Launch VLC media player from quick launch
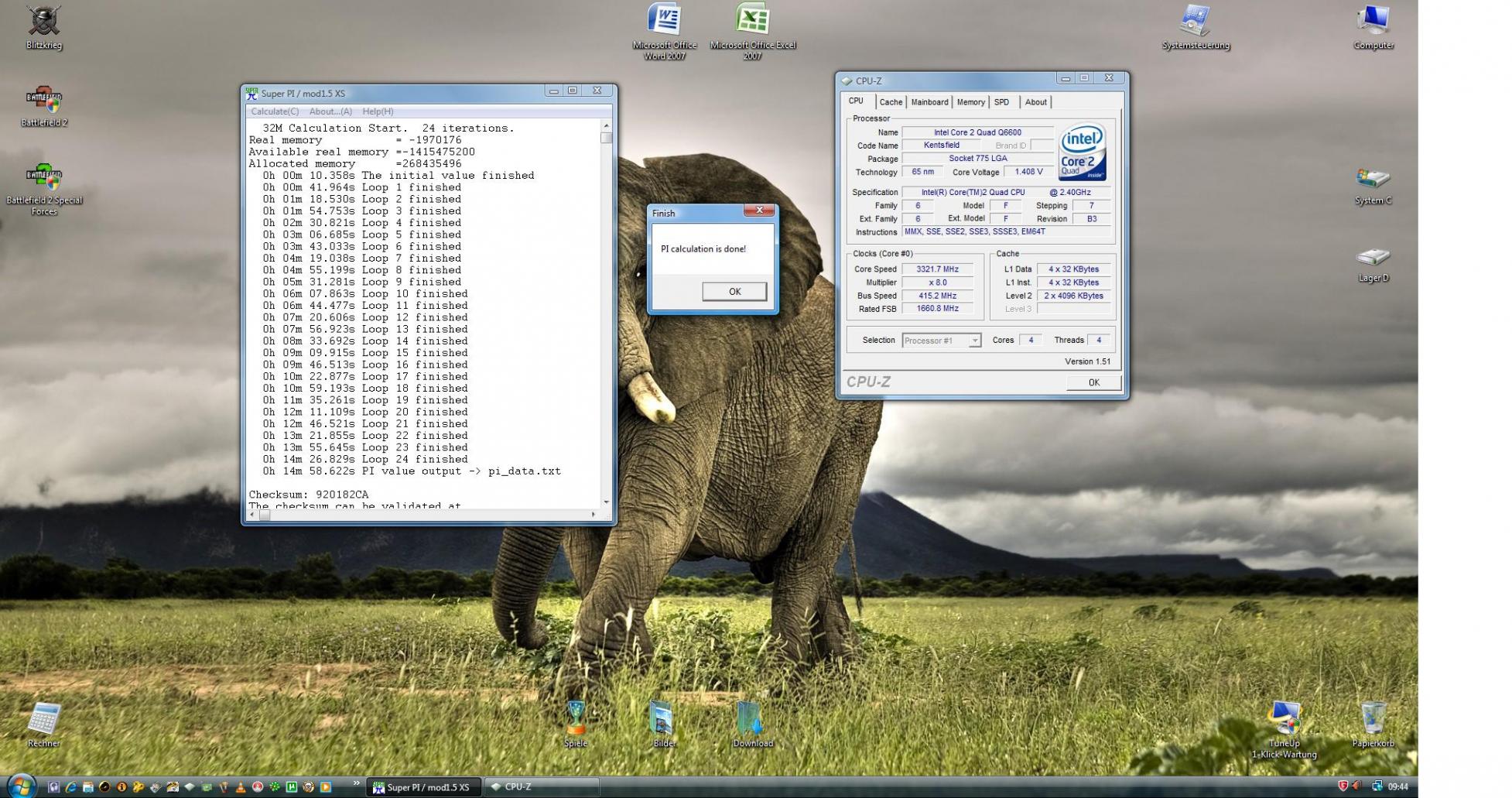The width and height of the screenshot is (1512, 798). [x=241, y=787]
